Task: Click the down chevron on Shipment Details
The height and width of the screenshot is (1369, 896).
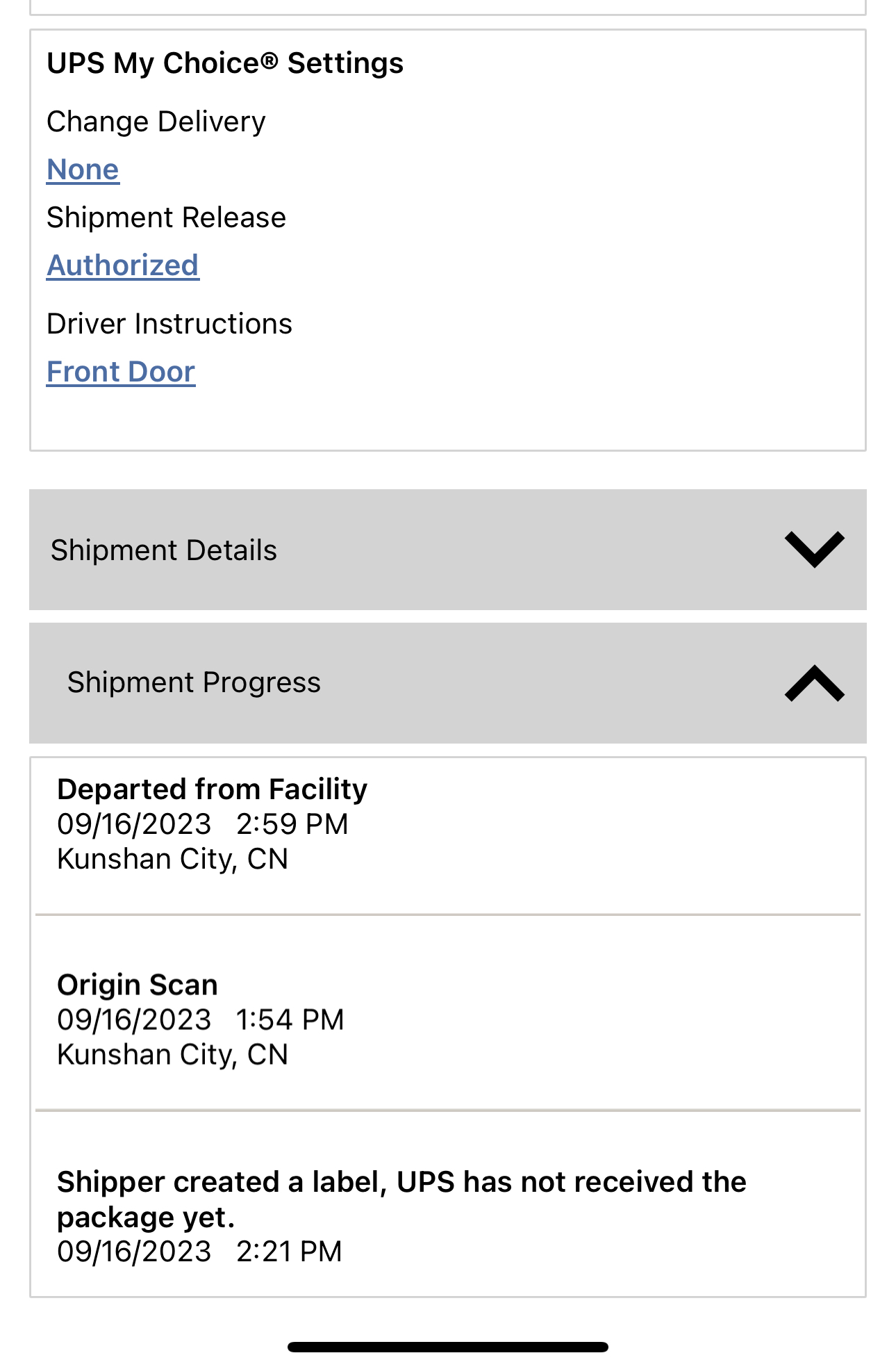Action: 814,550
